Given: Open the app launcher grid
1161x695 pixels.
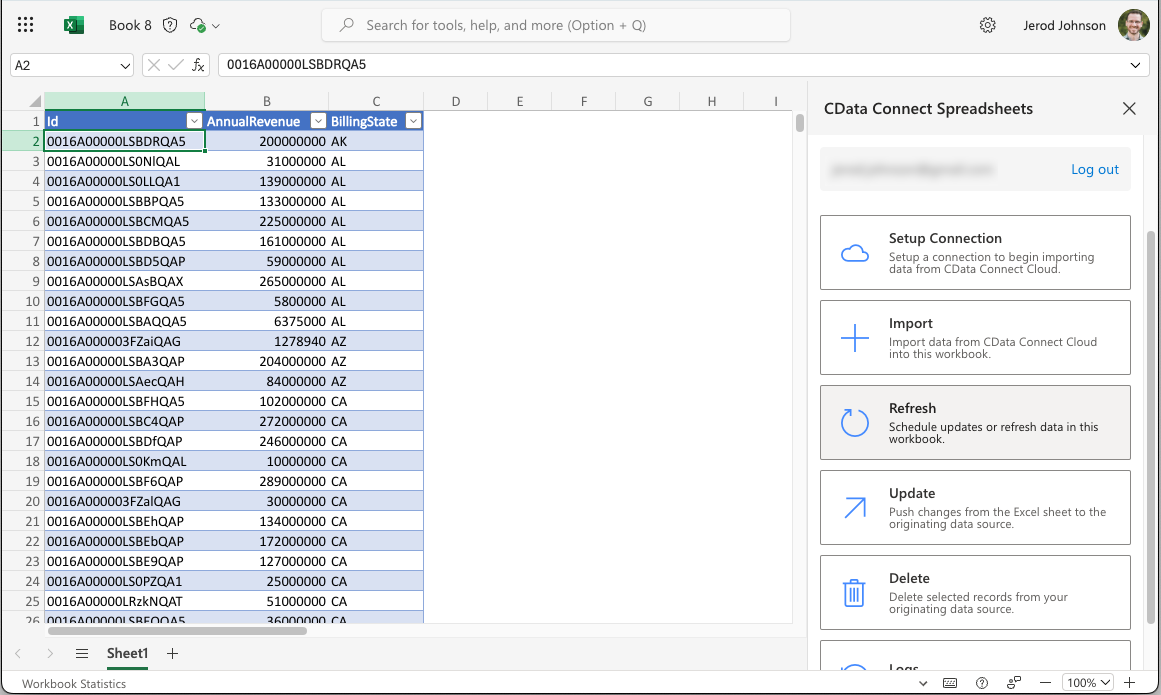Looking at the screenshot, I should click(26, 25).
